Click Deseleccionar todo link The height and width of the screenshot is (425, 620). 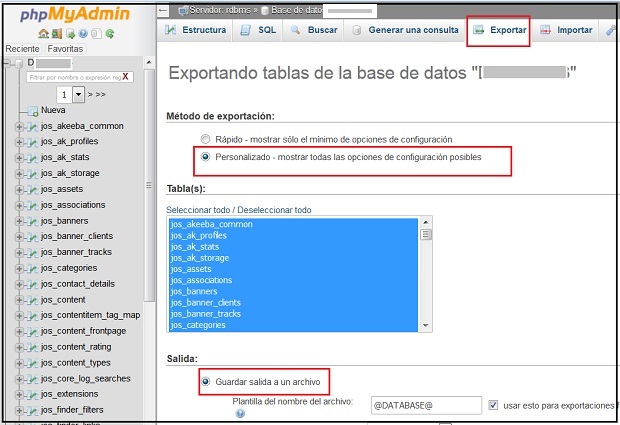tap(274, 210)
